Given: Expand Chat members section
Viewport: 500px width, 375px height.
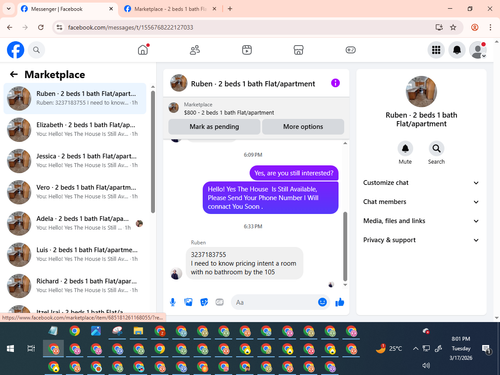Looking at the screenshot, I should pyautogui.click(x=421, y=202).
